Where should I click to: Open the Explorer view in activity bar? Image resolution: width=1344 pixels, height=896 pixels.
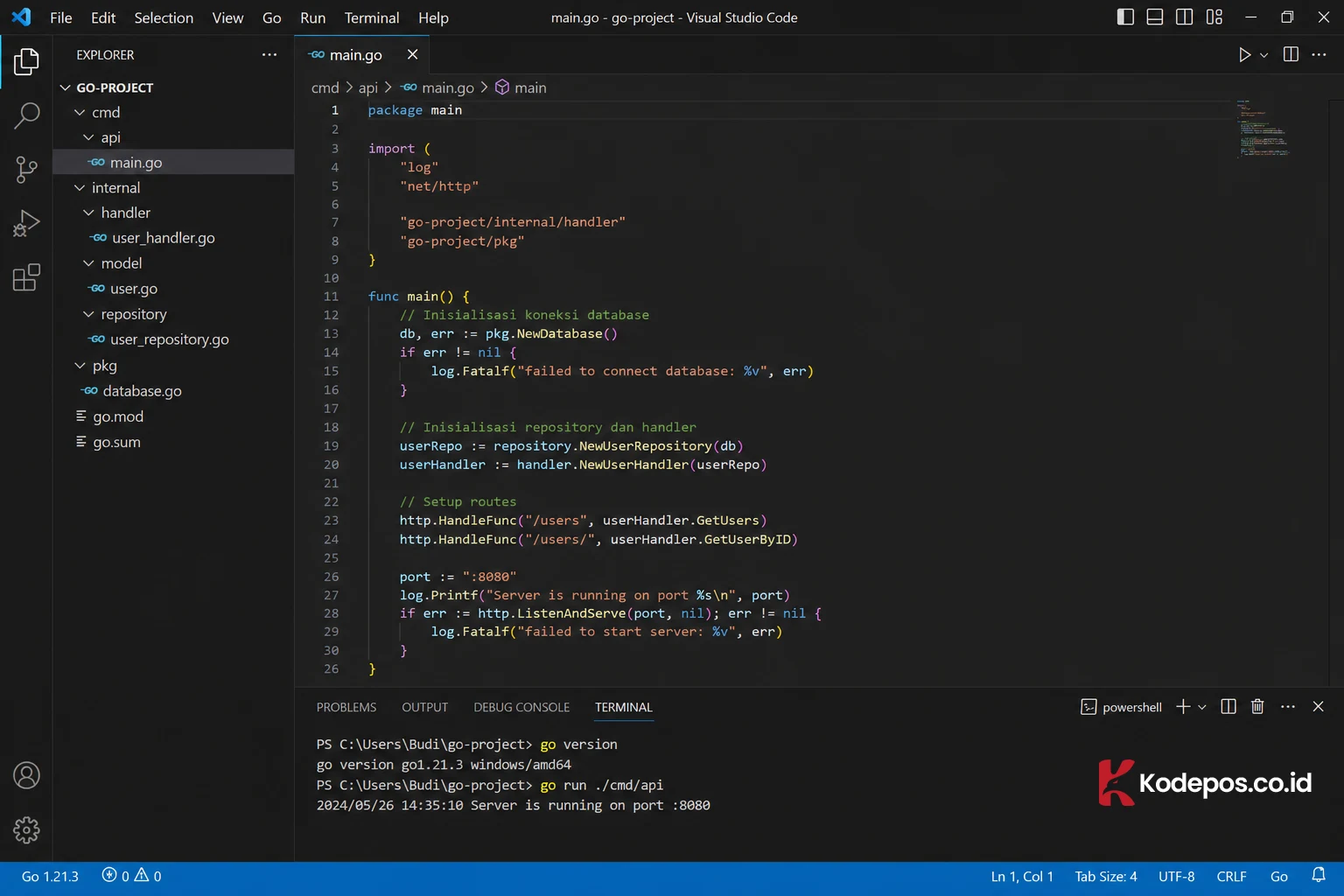[x=26, y=61]
